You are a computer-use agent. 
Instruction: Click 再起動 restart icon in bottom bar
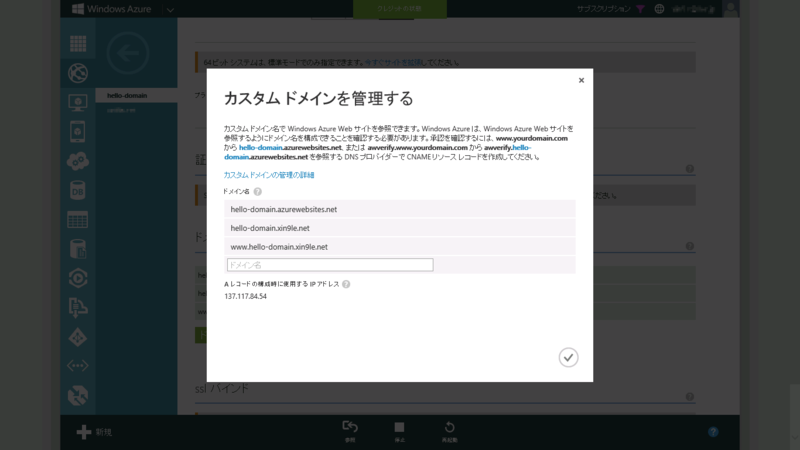click(449, 431)
